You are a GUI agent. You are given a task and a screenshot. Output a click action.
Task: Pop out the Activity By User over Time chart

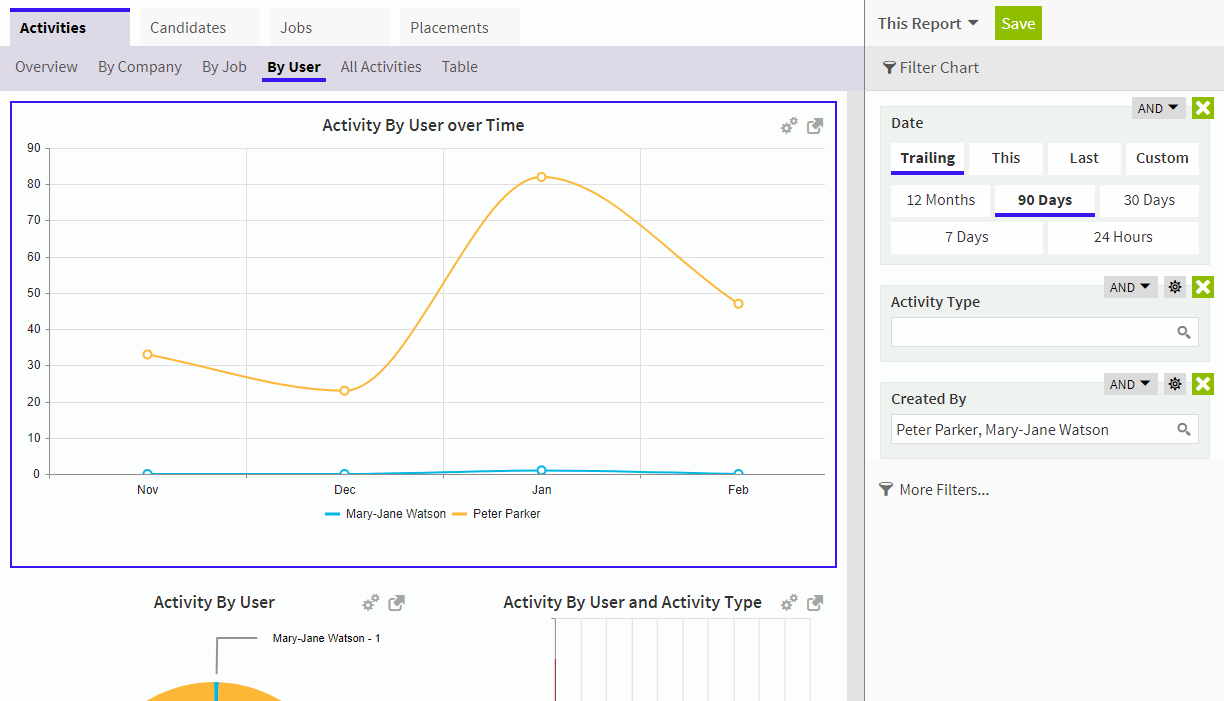point(815,126)
